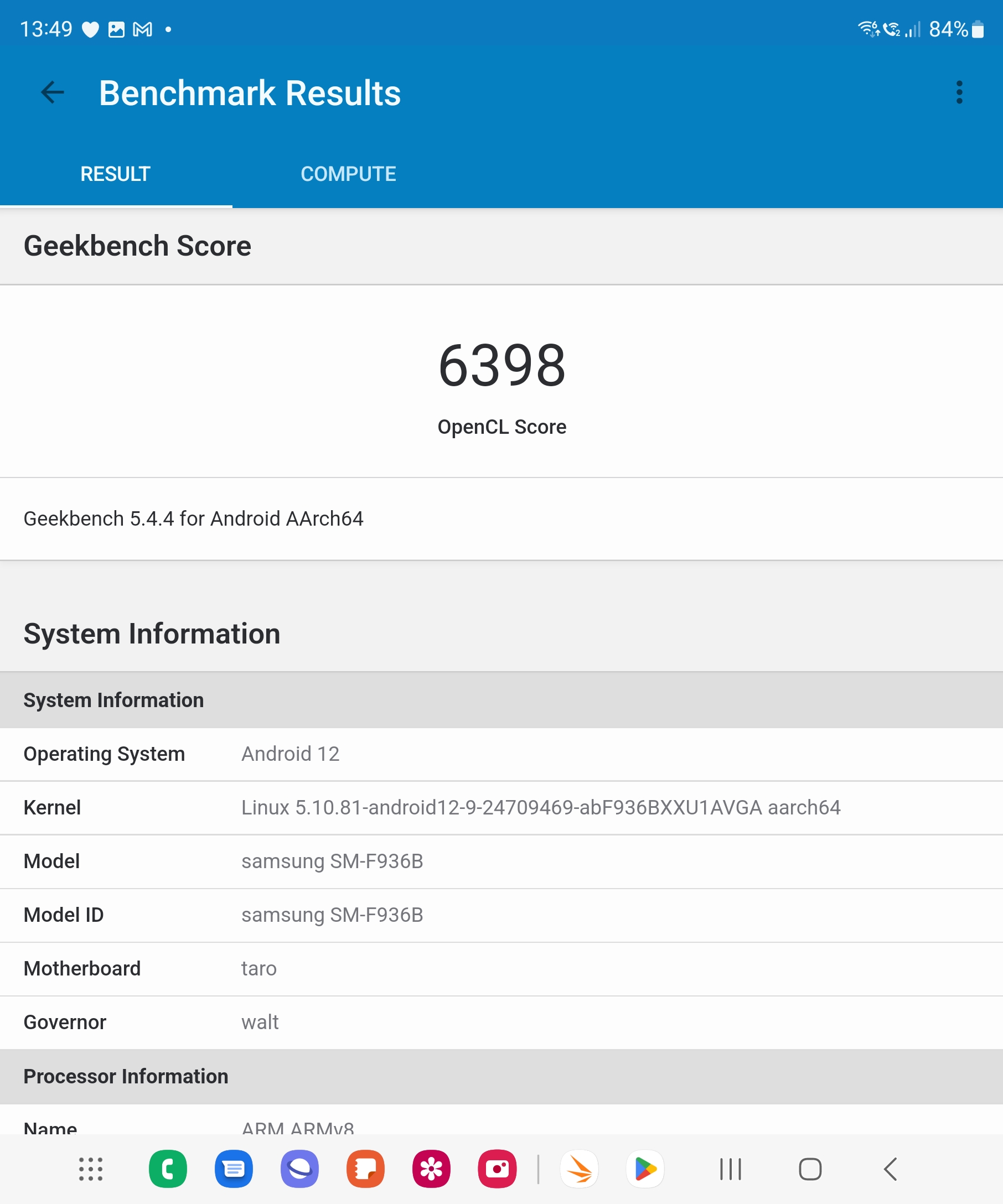Viewport: 1003px width, 1204px height.
Task: Open the SwiftKey orange bird app
Action: coord(579,1169)
